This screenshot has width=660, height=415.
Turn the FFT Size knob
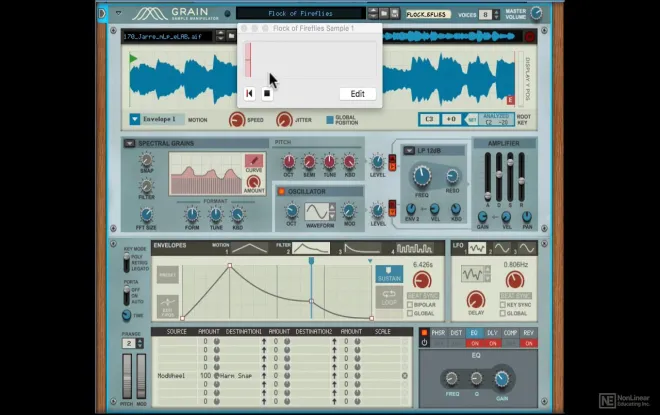tap(146, 215)
